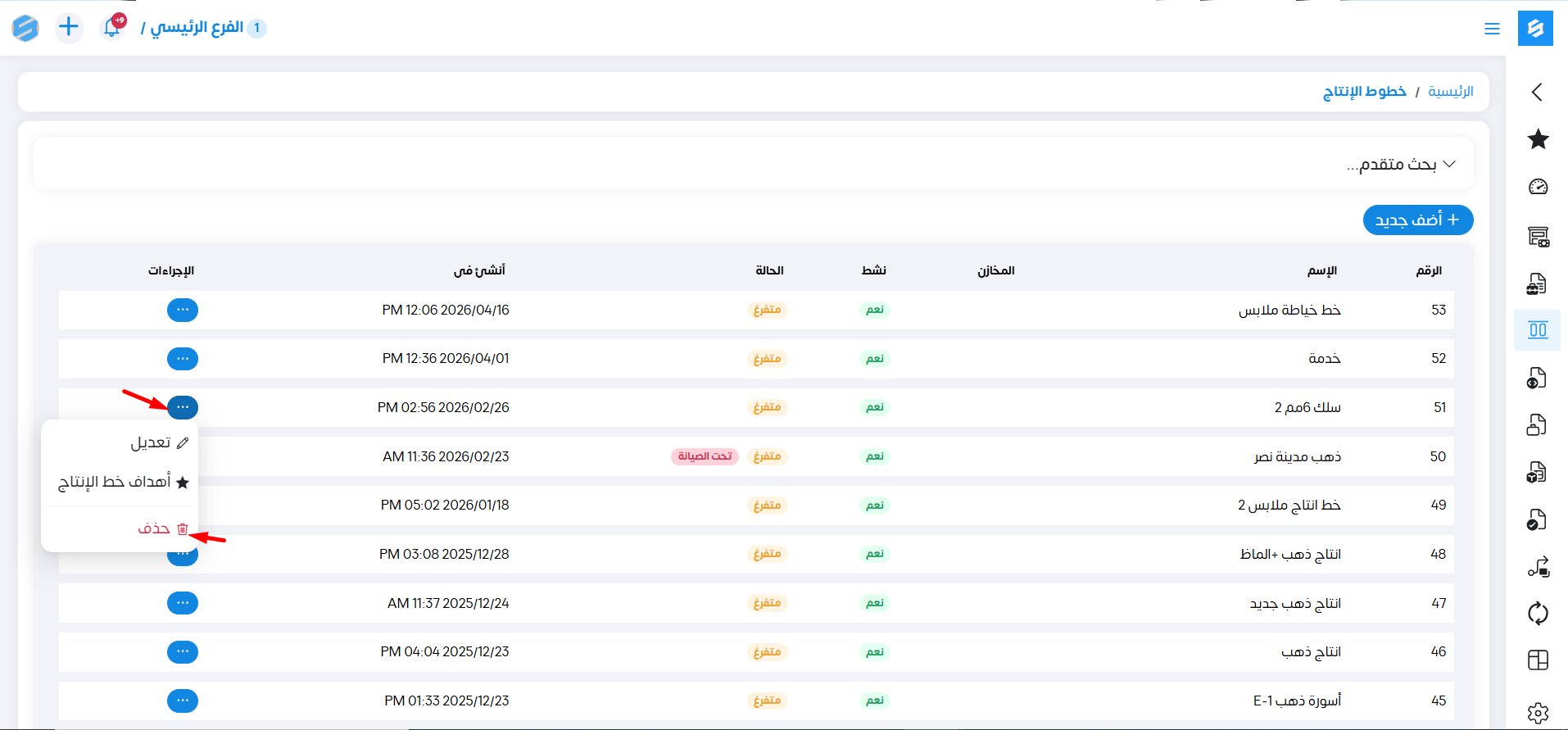Open the dashboard gauge icon in sidebar
This screenshot has width=1568, height=730.
pos(1538,187)
